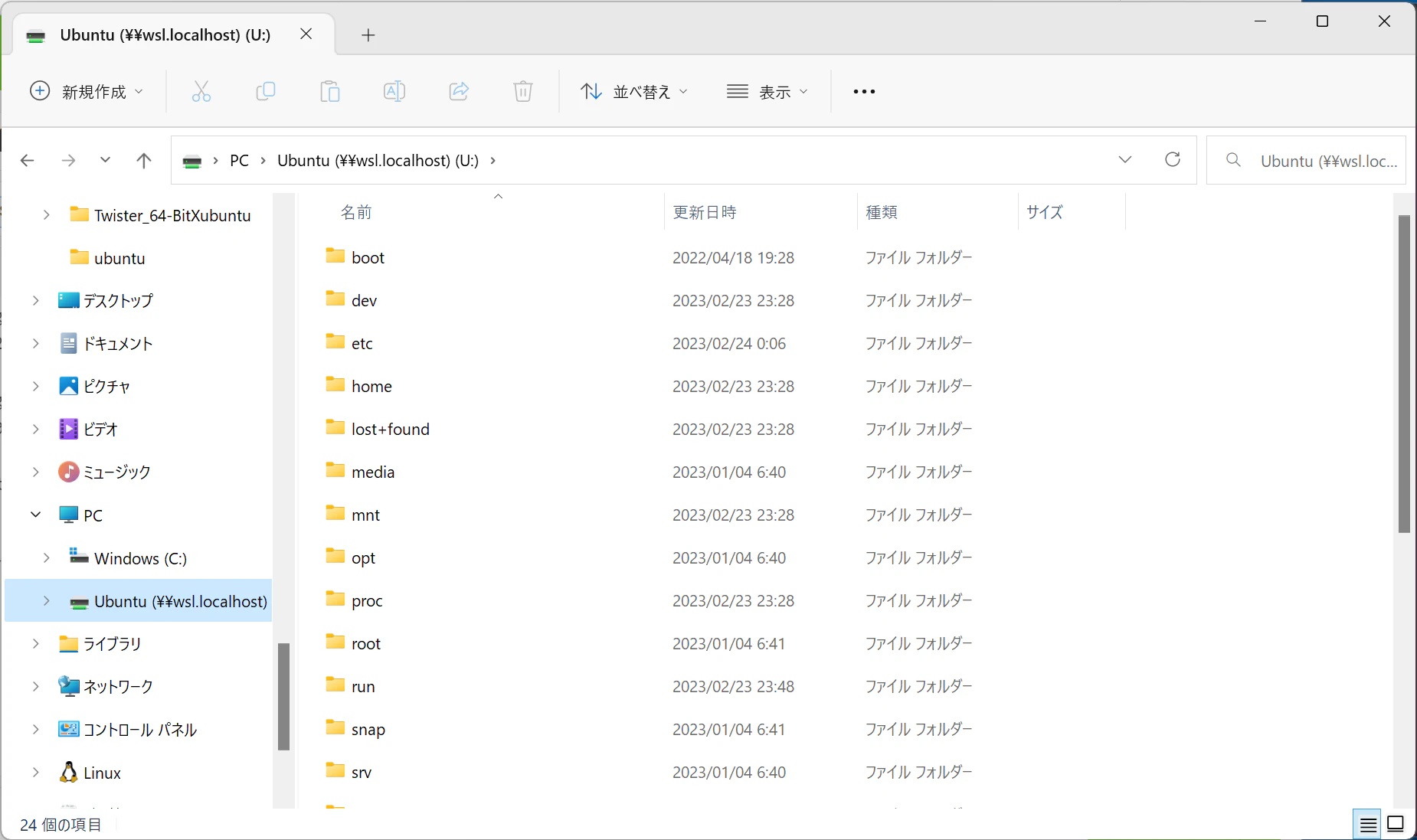This screenshot has width=1417, height=840.
Task: Sort by 名前 column header
Action: (x=356, y=212)
